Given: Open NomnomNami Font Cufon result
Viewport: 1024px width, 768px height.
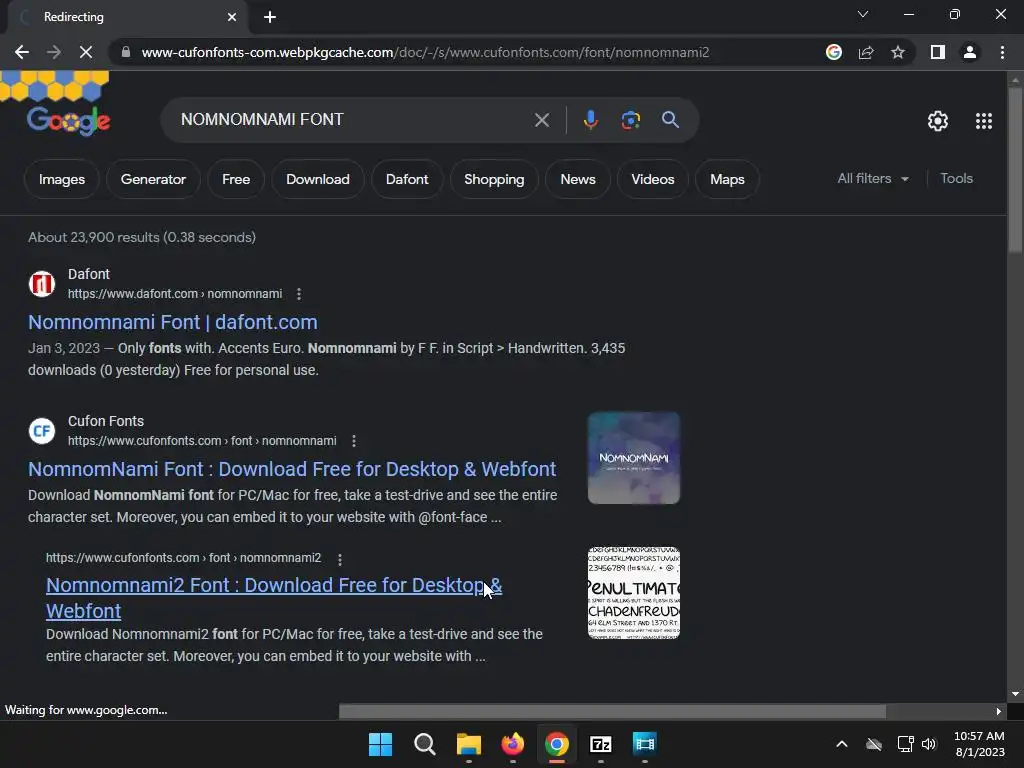Looking at the screenshot, I should pos(292,469).
